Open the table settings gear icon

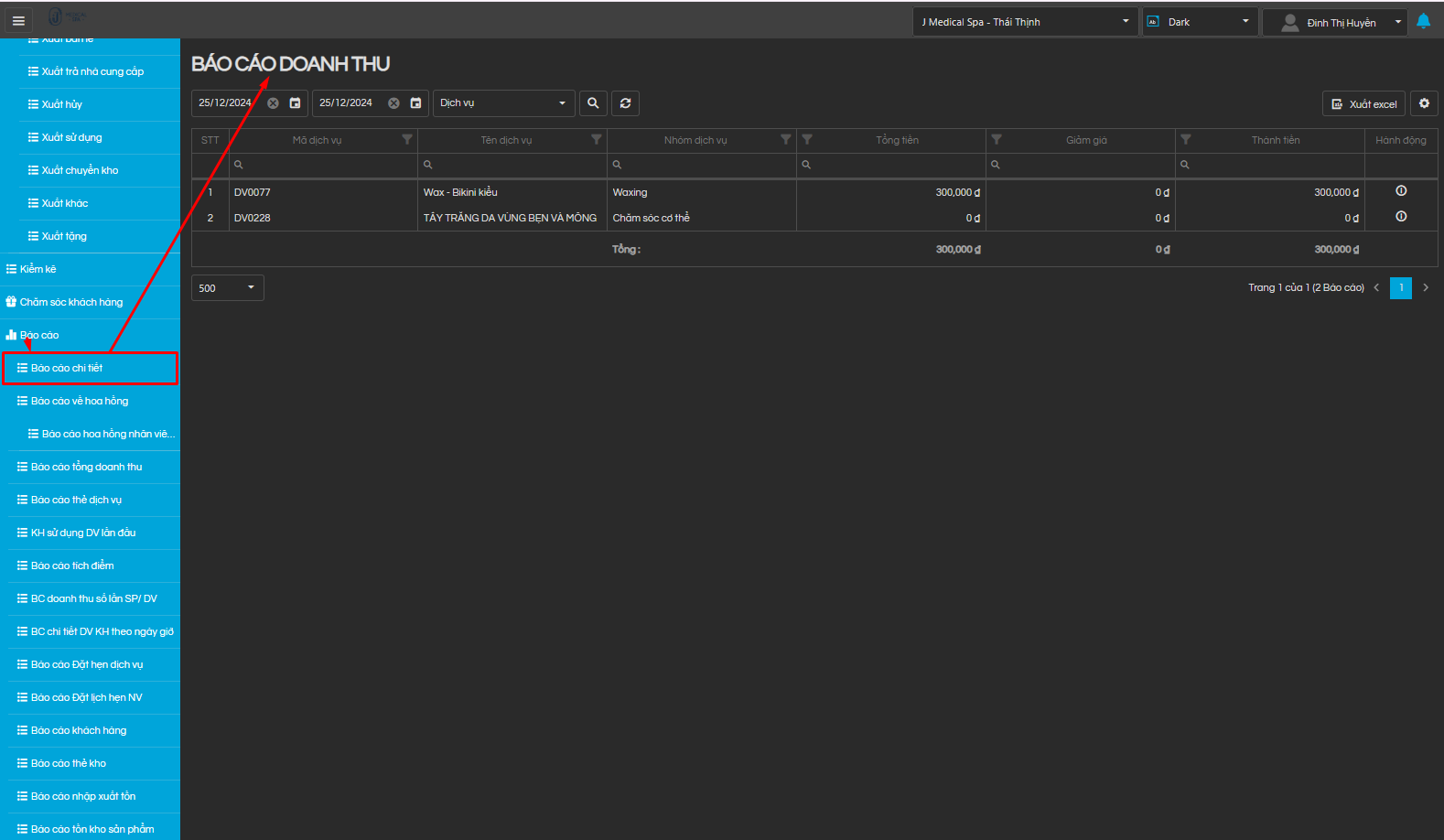pyautogui.click(x=1424, y=103)
